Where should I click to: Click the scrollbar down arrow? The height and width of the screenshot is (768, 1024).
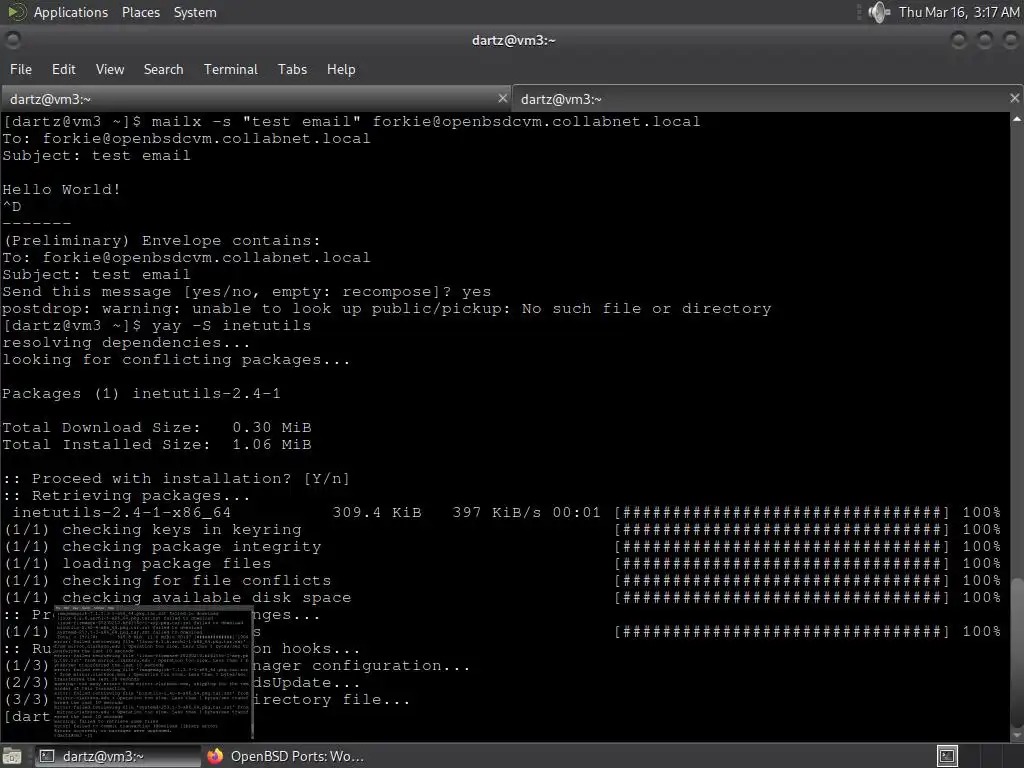pyautogui.click(x=1017, y=735)
